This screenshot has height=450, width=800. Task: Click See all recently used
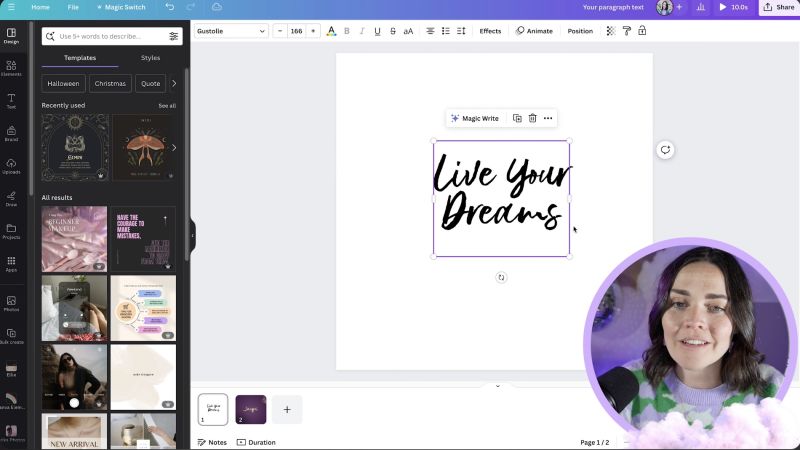tap(167, 106)
